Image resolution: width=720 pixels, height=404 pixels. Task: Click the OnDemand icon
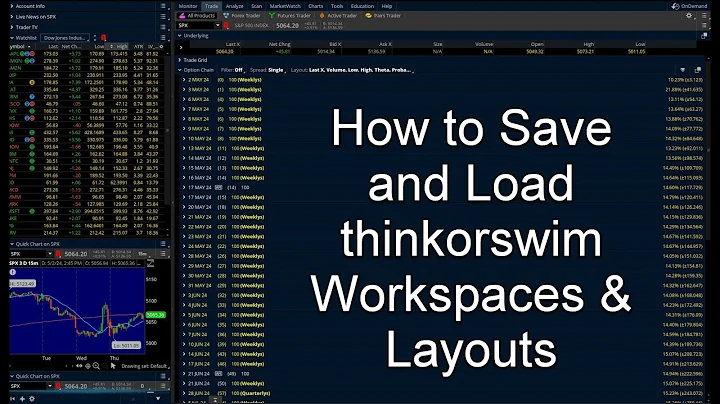pyautogui.click(x=675, y=6)
